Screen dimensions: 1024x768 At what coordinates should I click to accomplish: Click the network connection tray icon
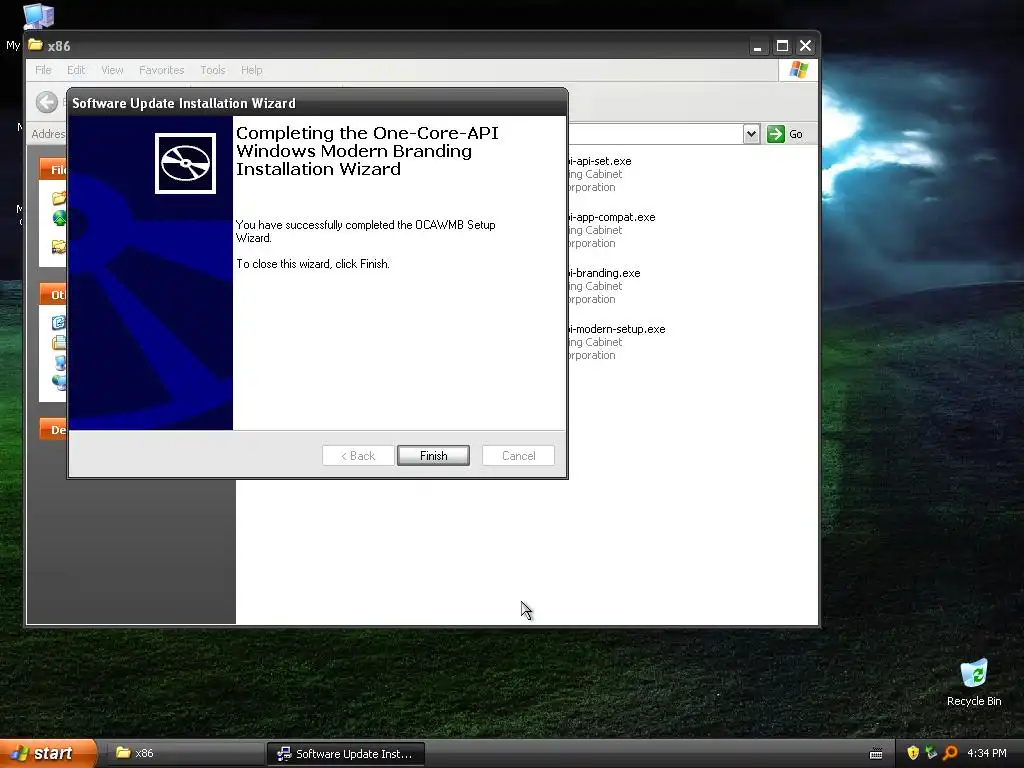pos(931,753)
